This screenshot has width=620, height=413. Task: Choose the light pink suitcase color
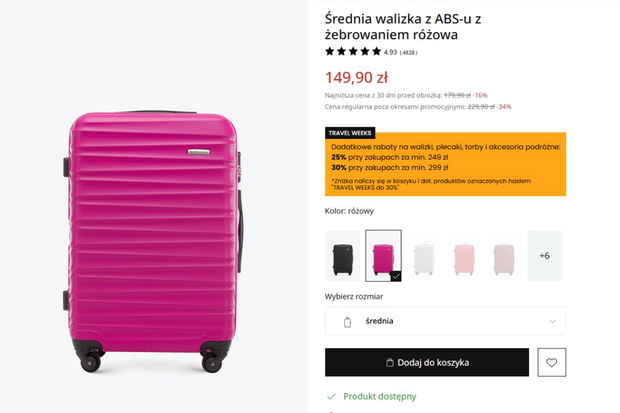(x=464, y=256)
